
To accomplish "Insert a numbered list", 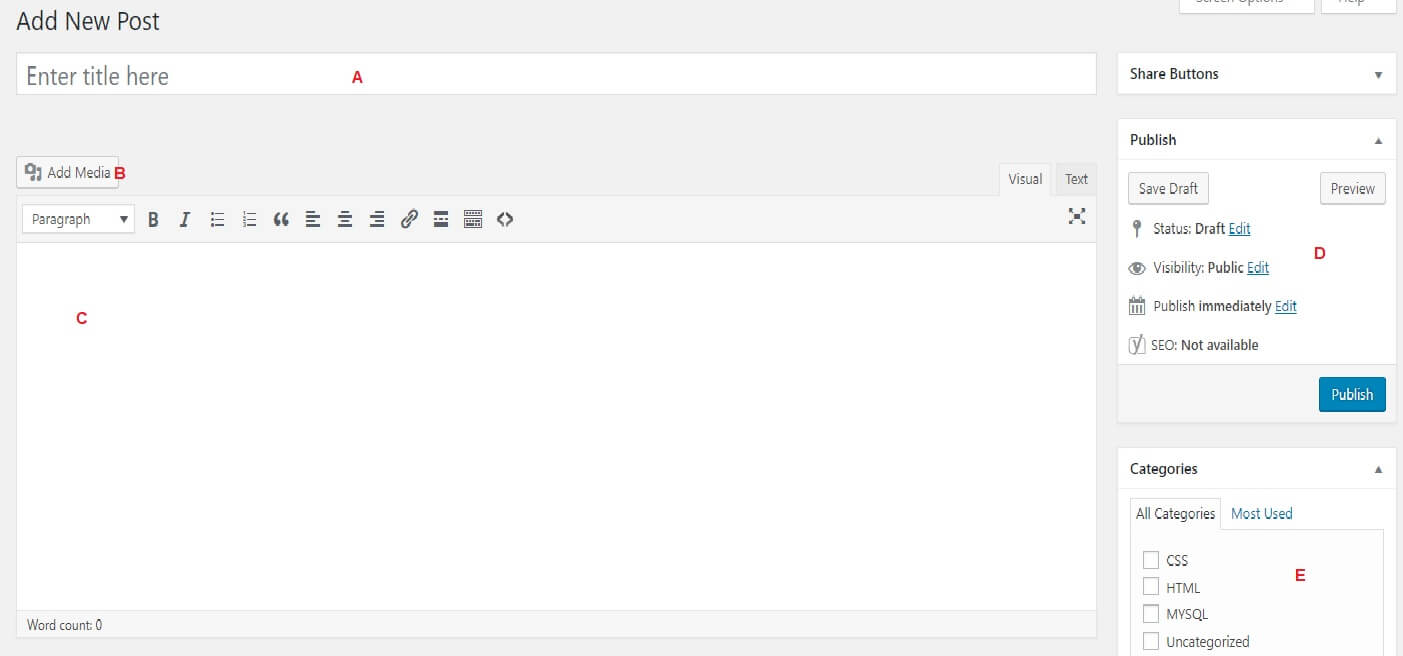I will (249, 218).
